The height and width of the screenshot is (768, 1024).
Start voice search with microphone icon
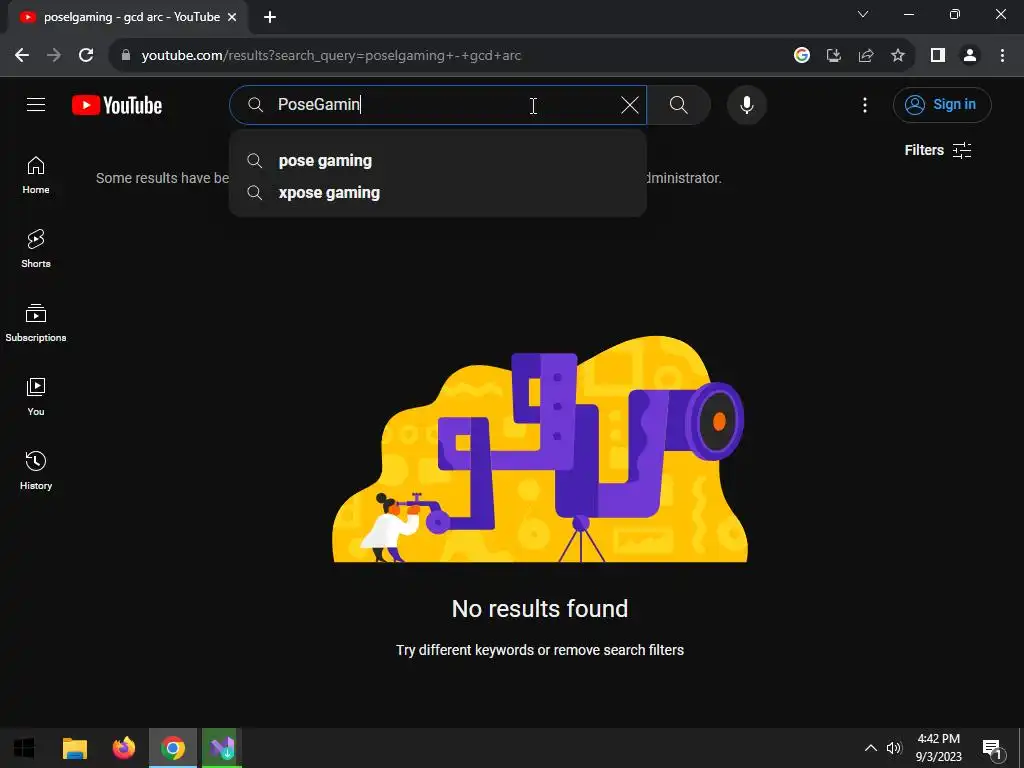point(746,104)
